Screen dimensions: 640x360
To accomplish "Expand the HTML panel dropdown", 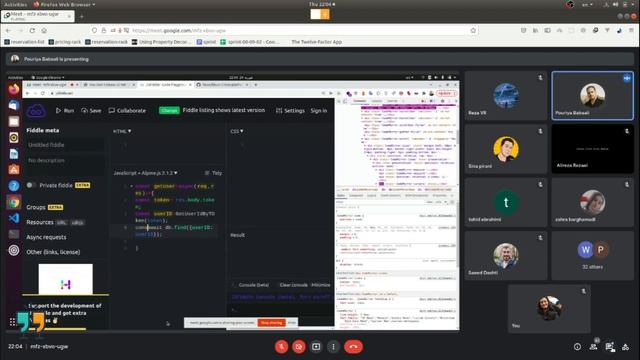I will tap(122, 131).
